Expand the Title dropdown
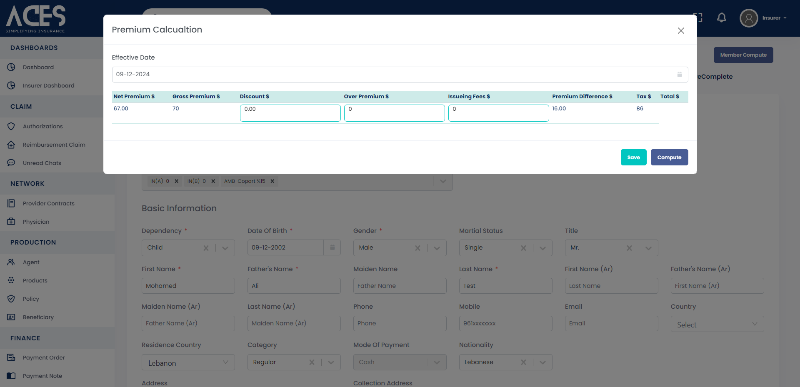The width and height of the screenshot is (800, 387). 648,248
